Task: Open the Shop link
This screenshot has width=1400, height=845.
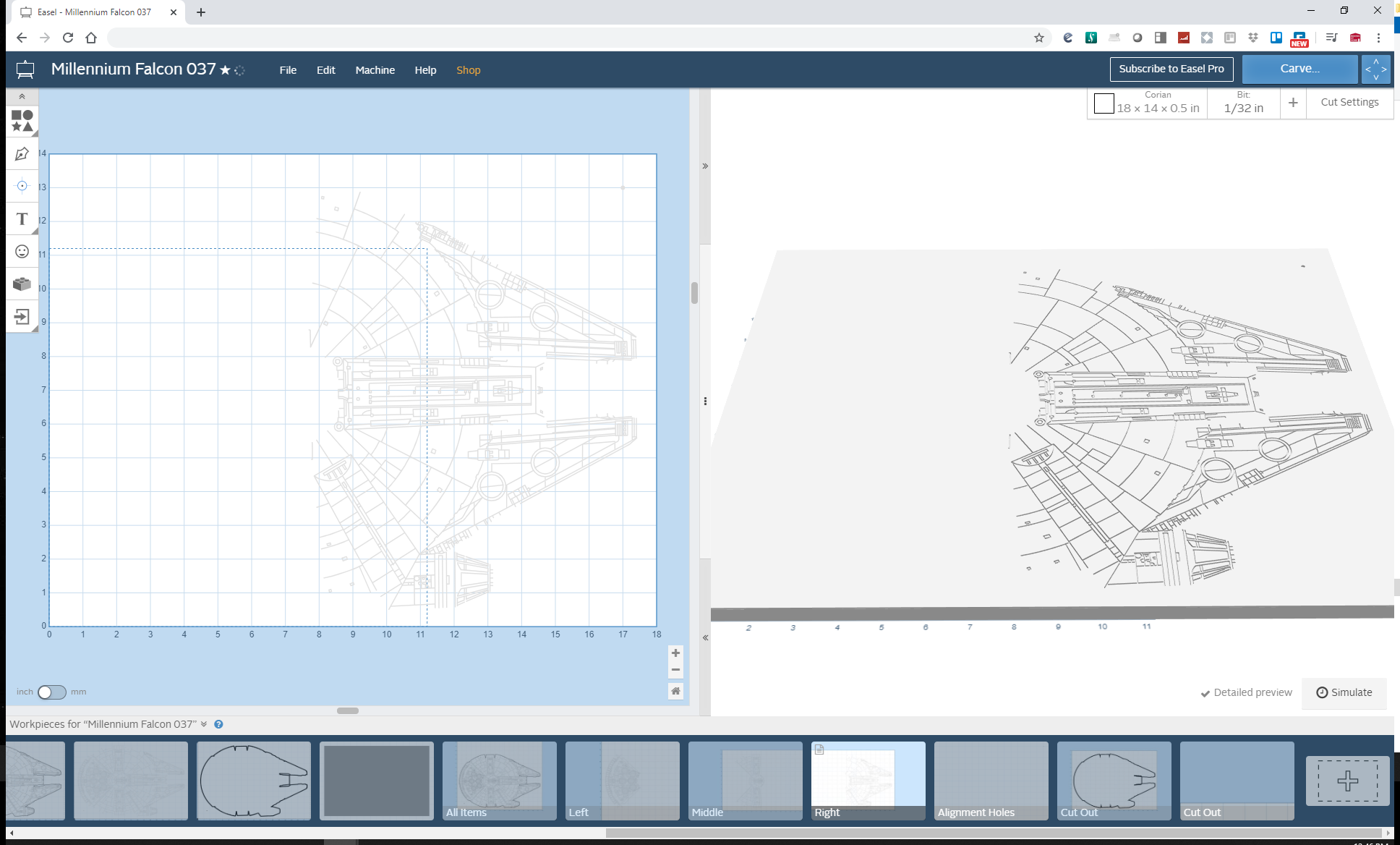Action: click(468, 70)
